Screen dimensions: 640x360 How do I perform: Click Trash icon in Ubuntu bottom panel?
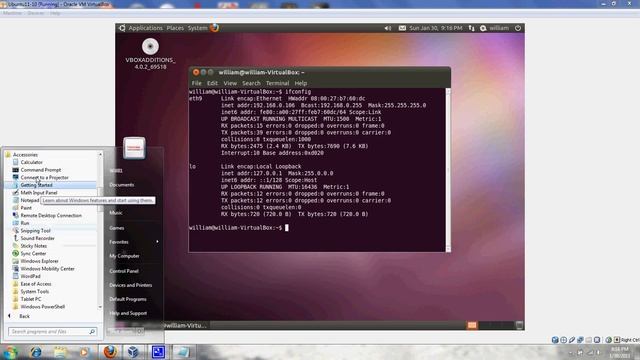519,325
